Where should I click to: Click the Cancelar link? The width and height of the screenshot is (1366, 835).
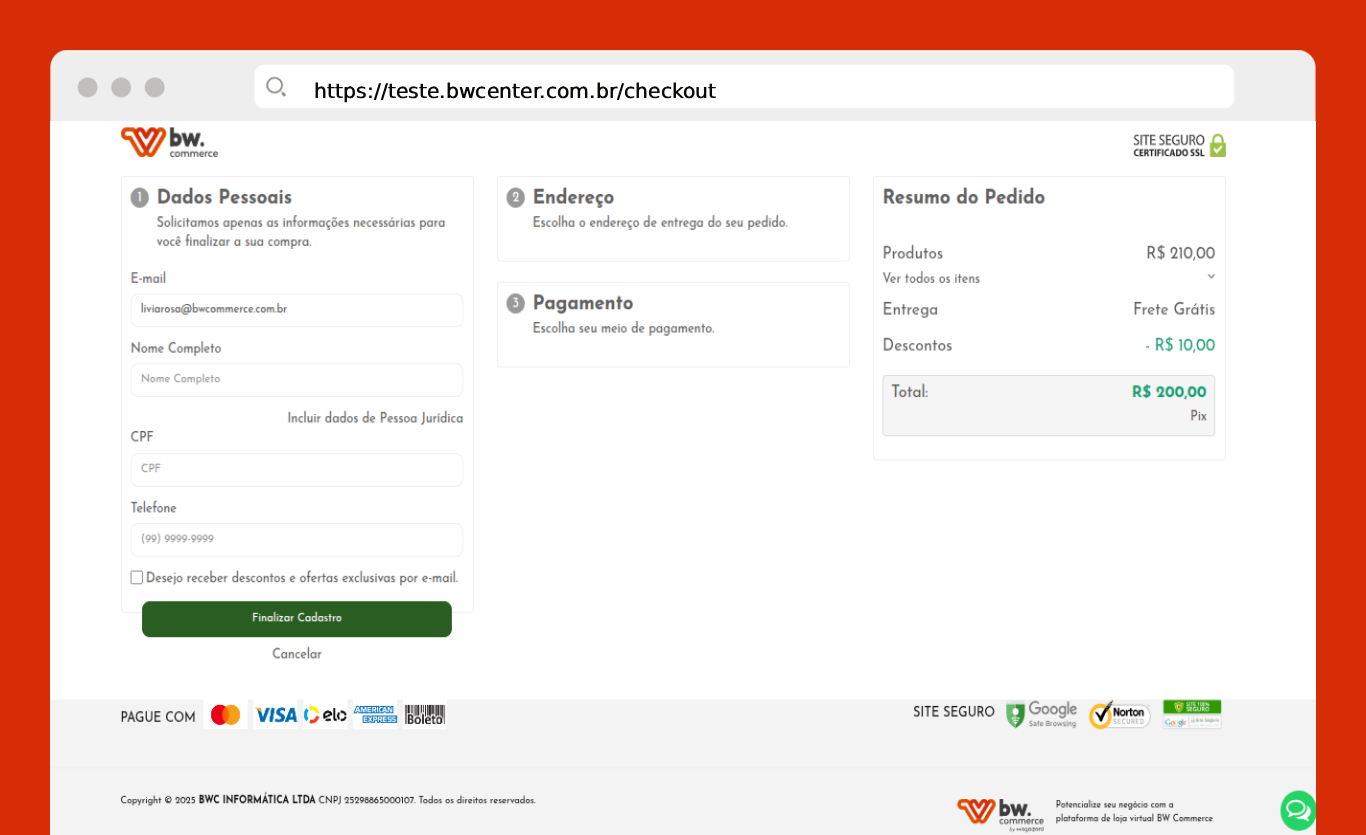pos(297,654)
